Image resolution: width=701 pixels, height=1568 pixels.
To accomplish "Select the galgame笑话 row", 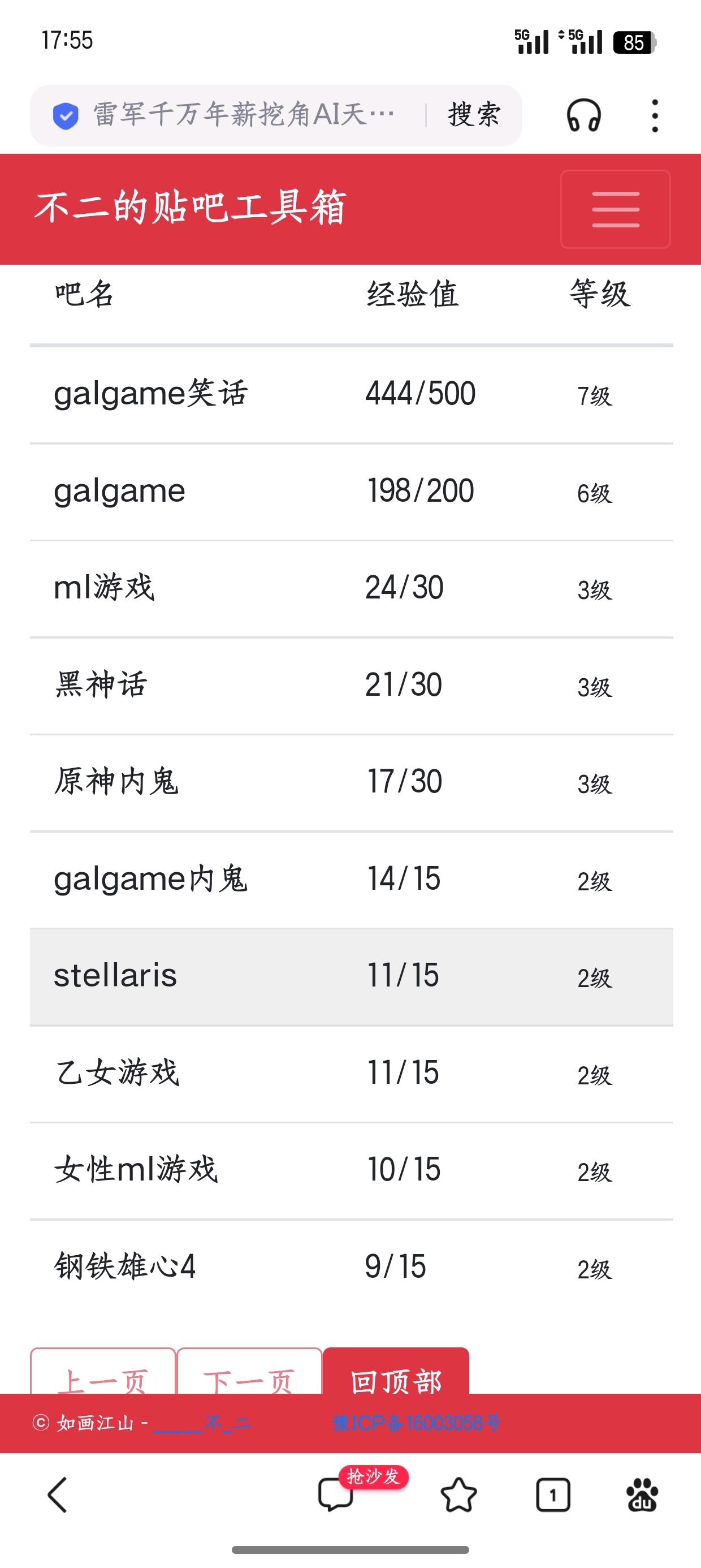I will point(351,394).
